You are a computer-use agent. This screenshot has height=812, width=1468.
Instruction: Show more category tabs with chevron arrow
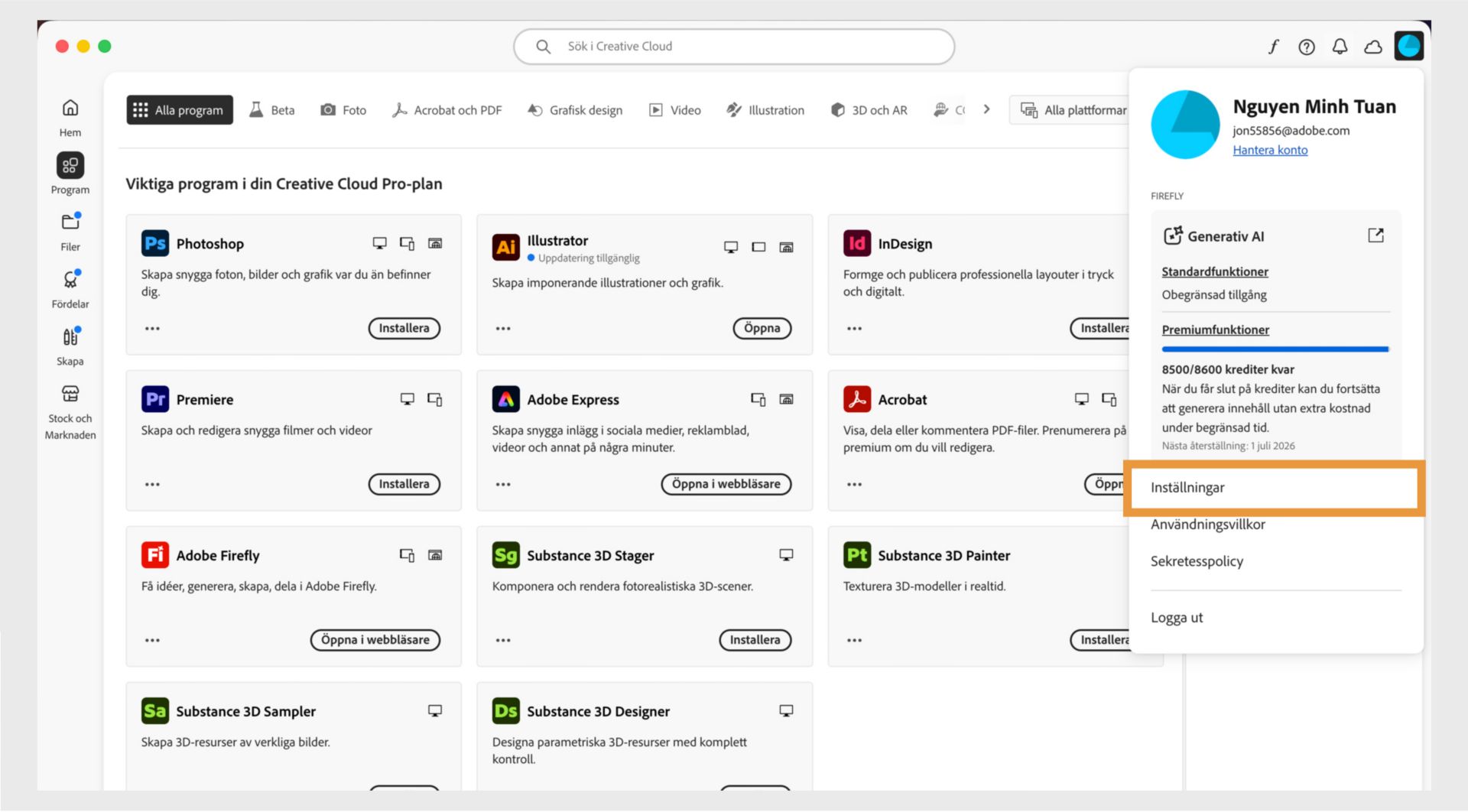(986, 109)
